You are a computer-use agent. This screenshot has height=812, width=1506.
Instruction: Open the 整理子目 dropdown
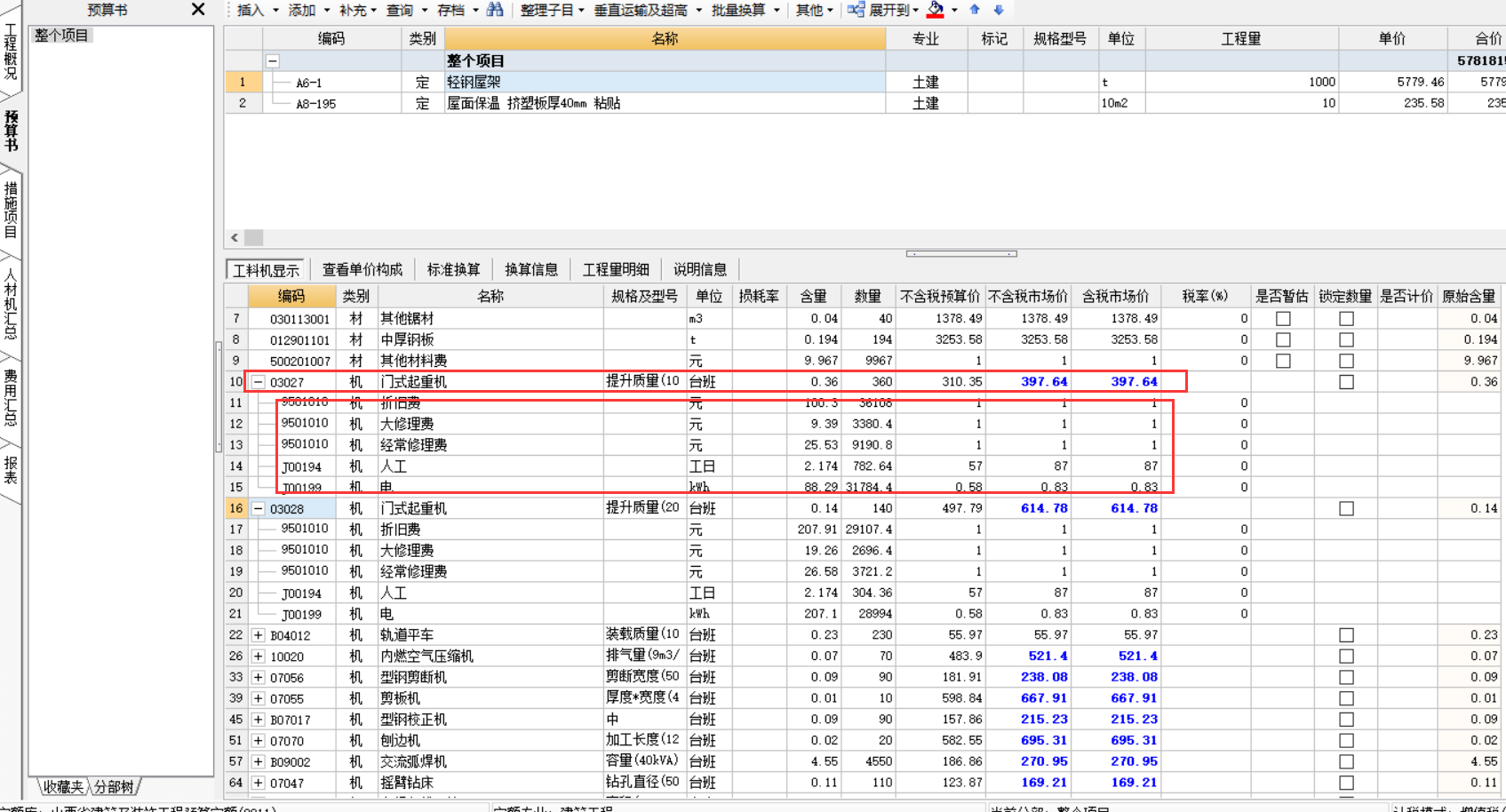pos(553,10)
